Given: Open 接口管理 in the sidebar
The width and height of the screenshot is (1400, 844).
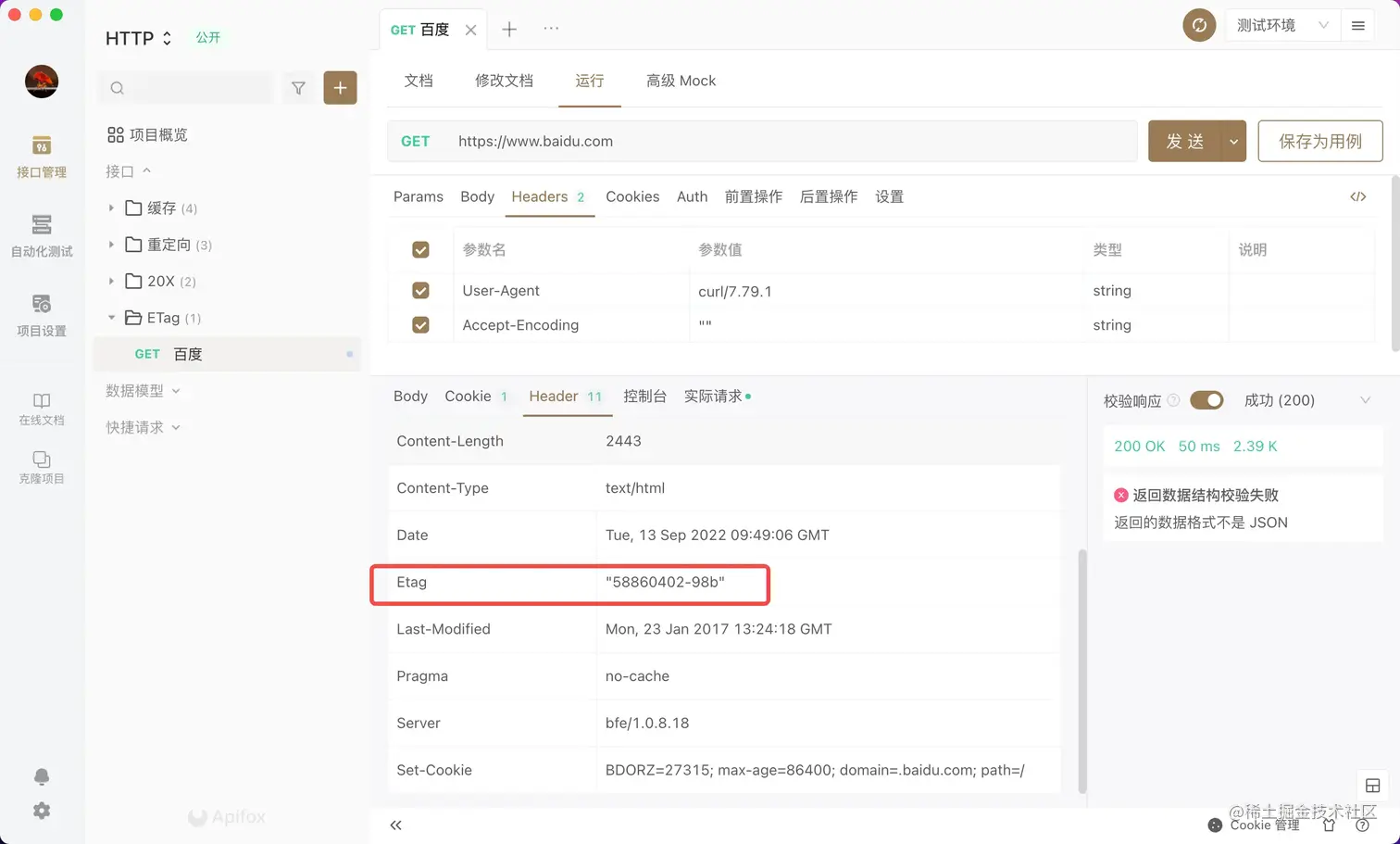Looking at the screenshot, I should (42, 157).
